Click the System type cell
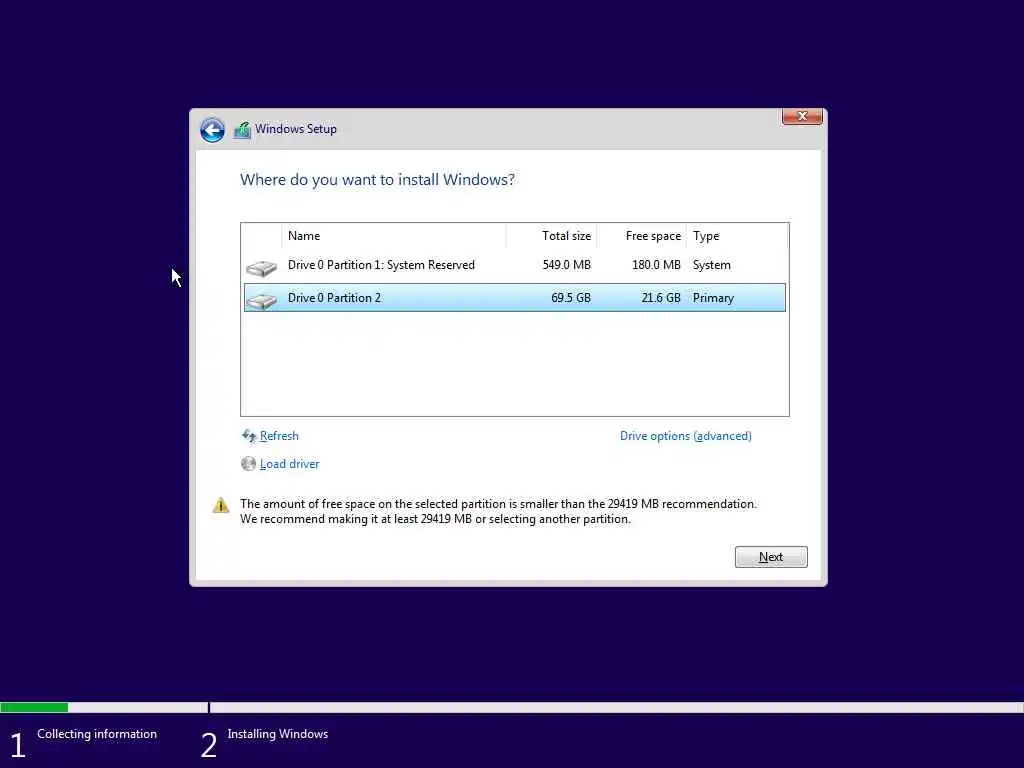 click(712, 265)
